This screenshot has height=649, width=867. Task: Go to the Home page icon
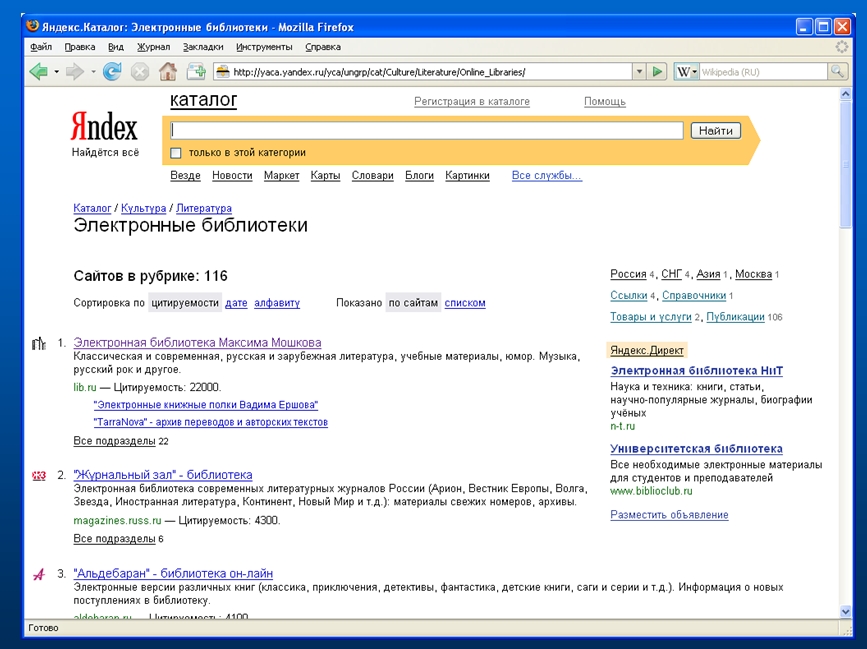(x=168, y=72)
